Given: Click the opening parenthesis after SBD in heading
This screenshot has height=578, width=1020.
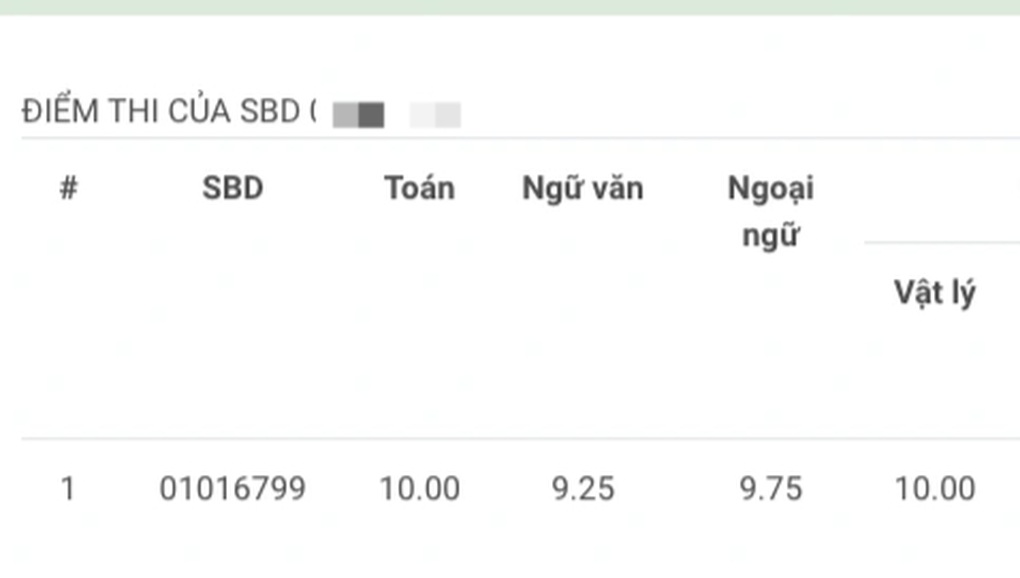Looking at the screenshot, I should [313, 111].
